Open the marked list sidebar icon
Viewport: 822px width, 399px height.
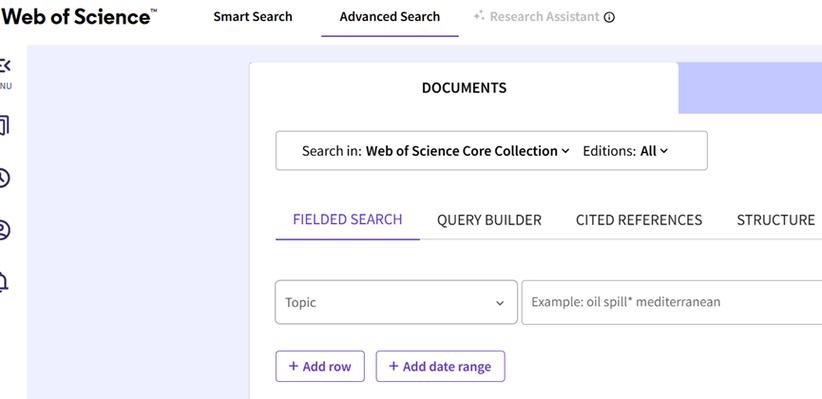[4, 126]
